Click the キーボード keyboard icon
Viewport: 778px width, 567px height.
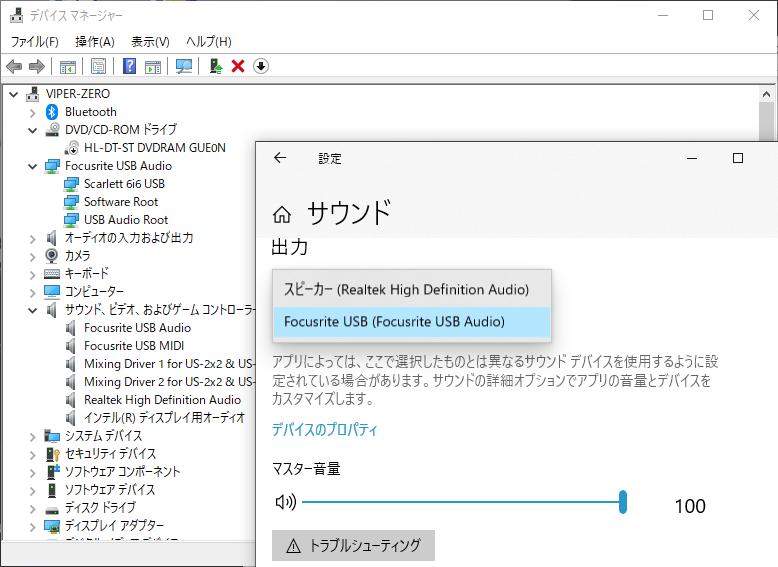click(x=52, y=274)
